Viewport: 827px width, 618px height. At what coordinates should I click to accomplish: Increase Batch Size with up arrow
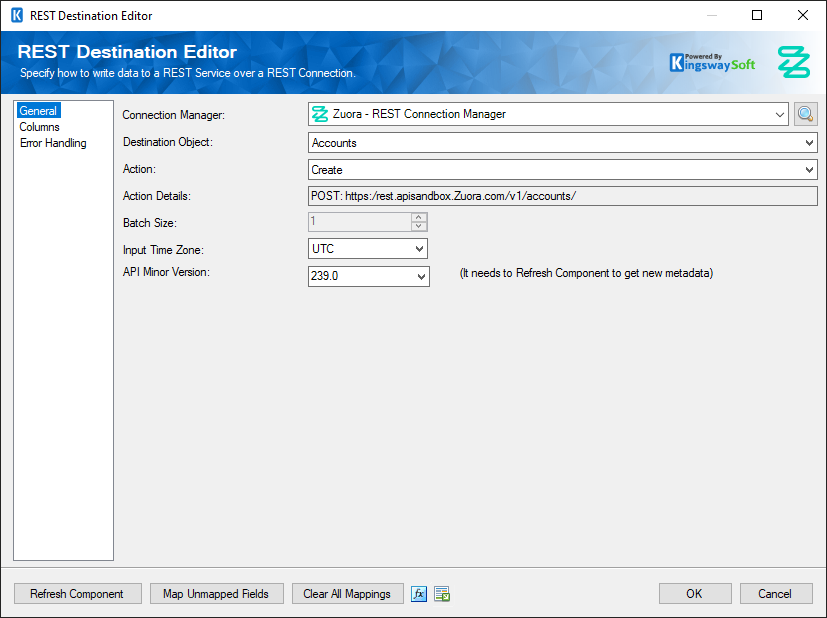point(419,217)
